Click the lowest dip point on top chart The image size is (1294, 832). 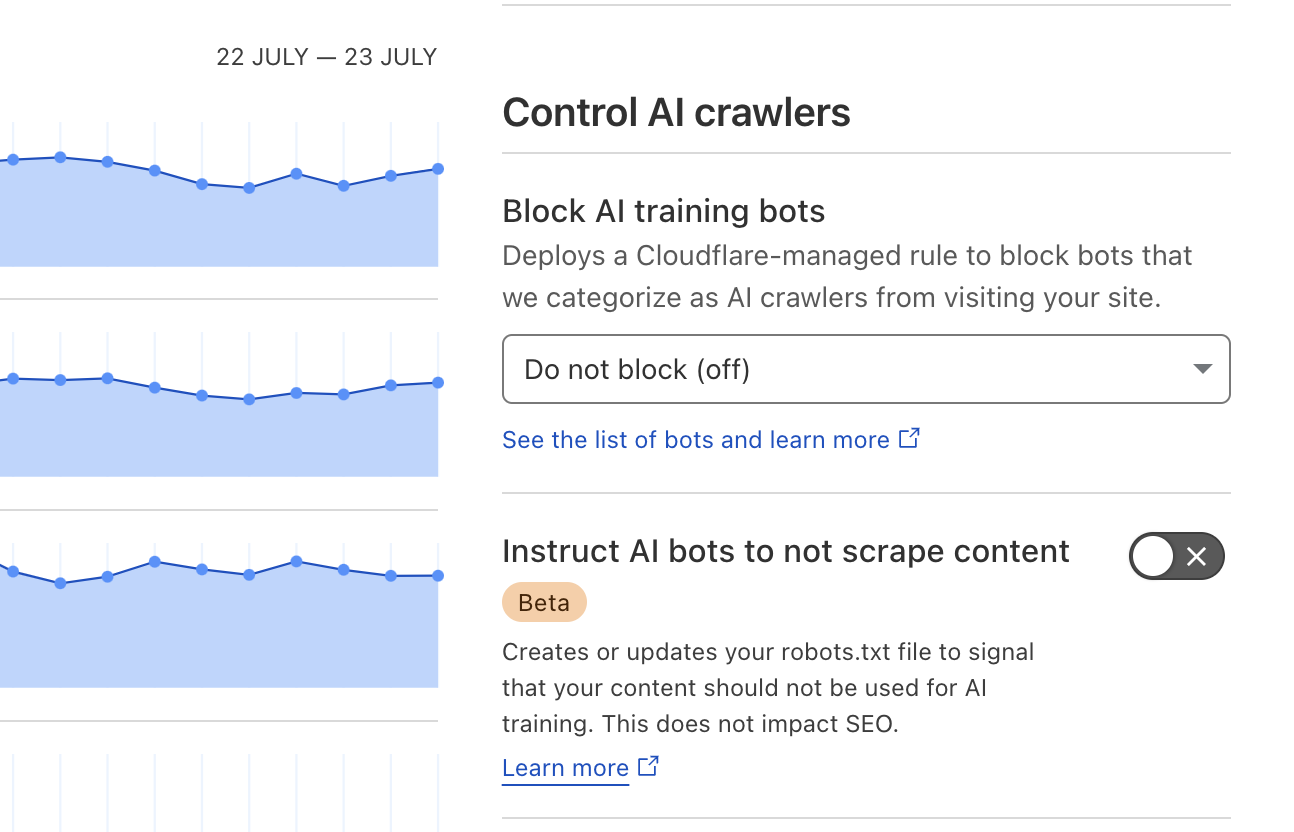pos(249,188)
